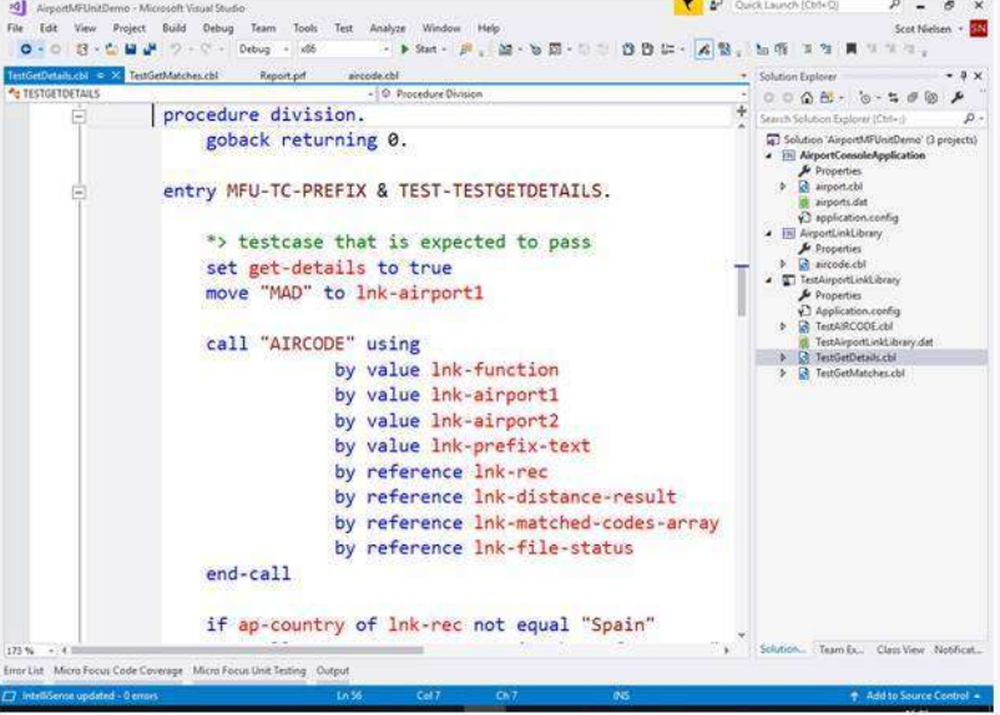
Task: Open the Error List panel tab
Action: [24, 670]
